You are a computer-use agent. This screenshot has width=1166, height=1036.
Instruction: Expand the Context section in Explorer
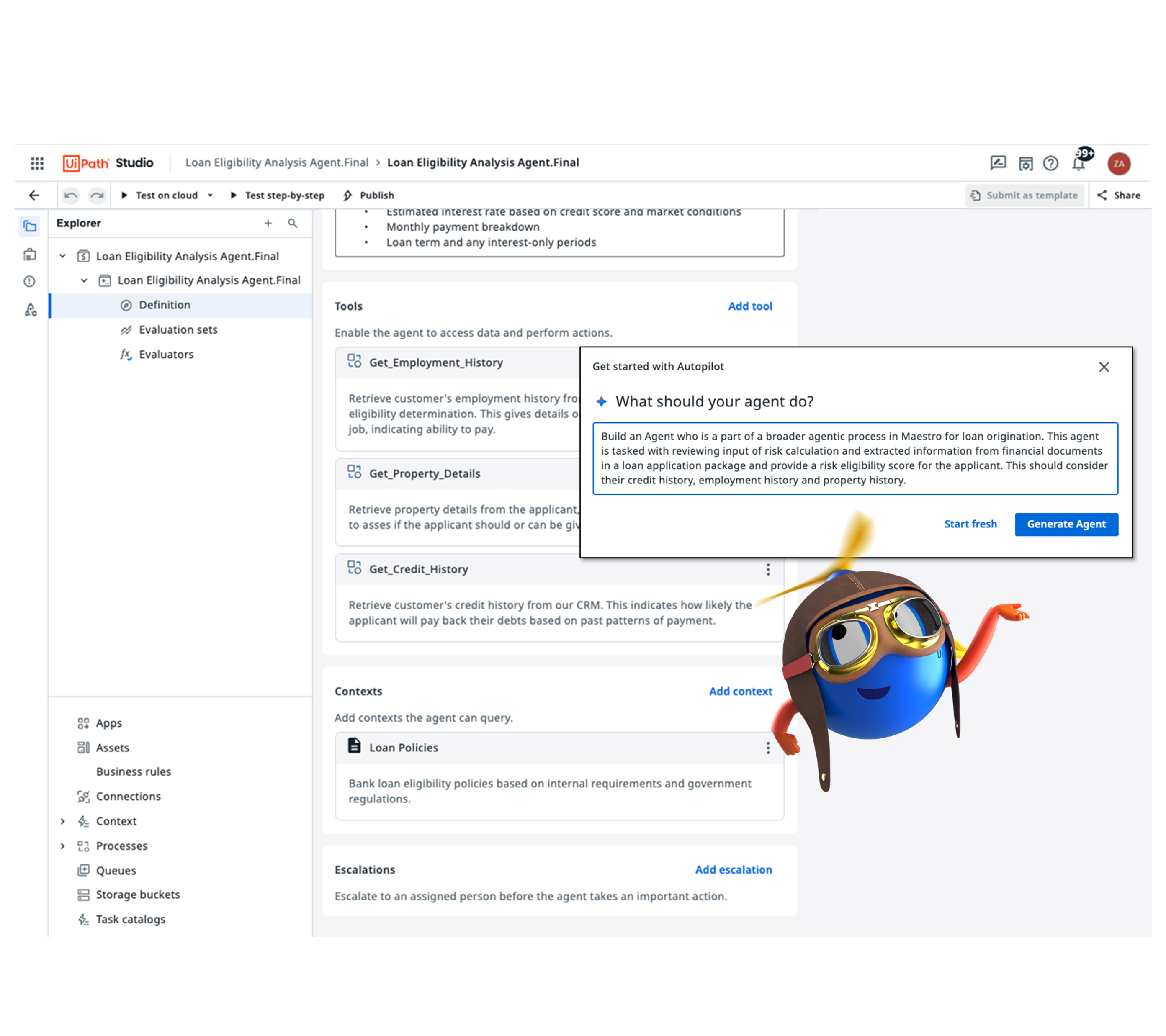(x=63, y=821)
